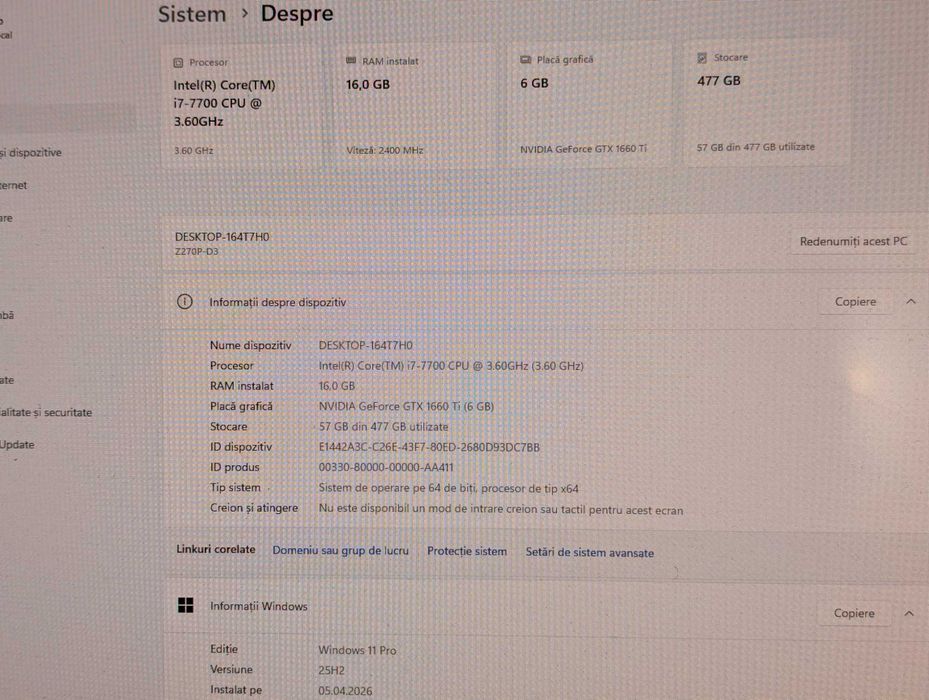Open Domeniu sau grup de lucru link

341,551
